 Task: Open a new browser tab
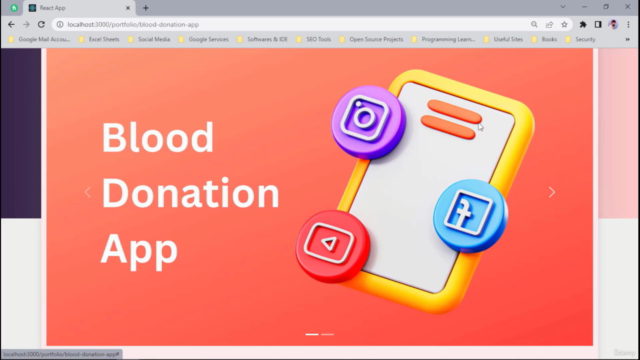(x=146, y=8)
